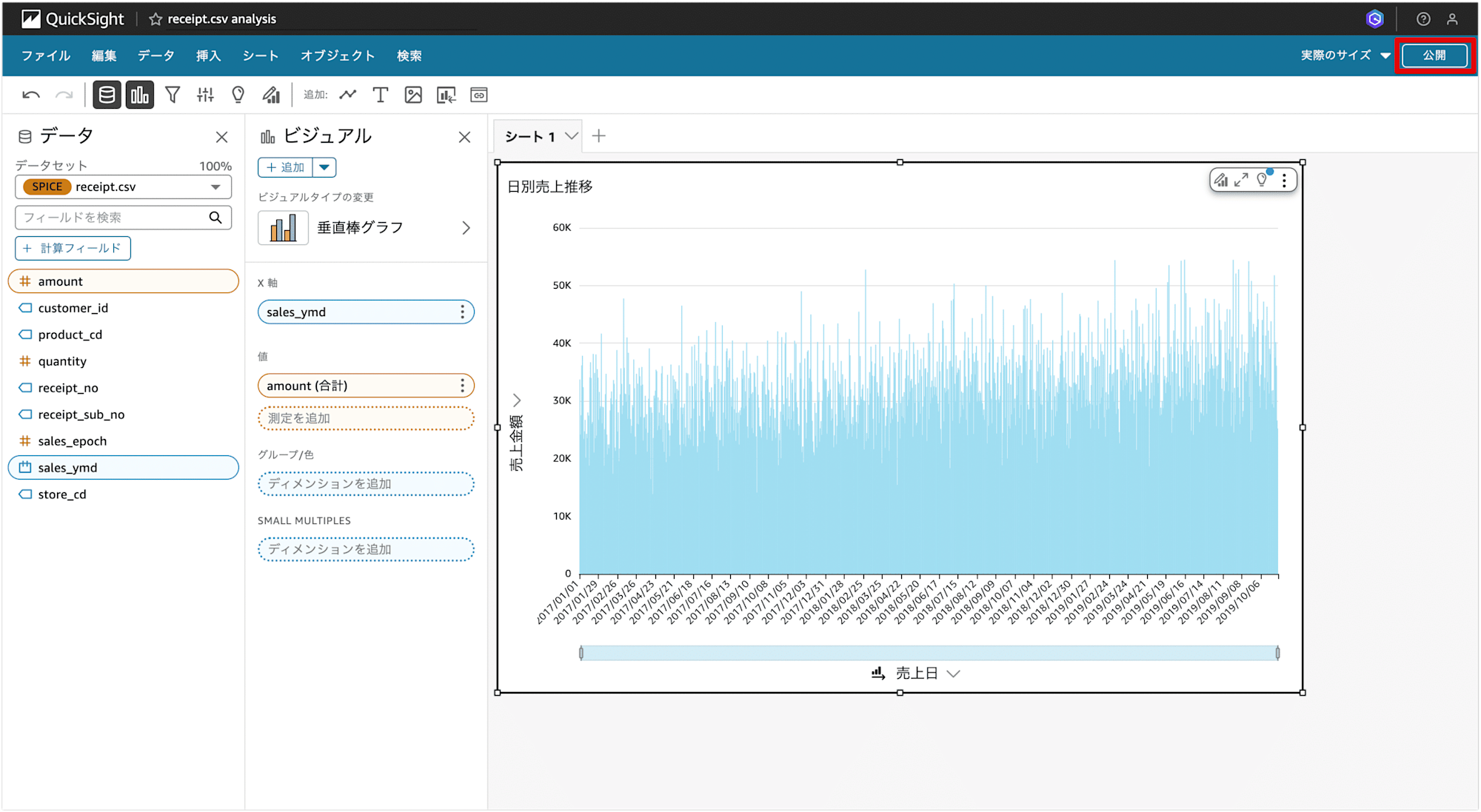The height and width of the screenshot is (812, 1481).
Task: Open chart insights lightbulb icon
Action: click(1263, 180)
